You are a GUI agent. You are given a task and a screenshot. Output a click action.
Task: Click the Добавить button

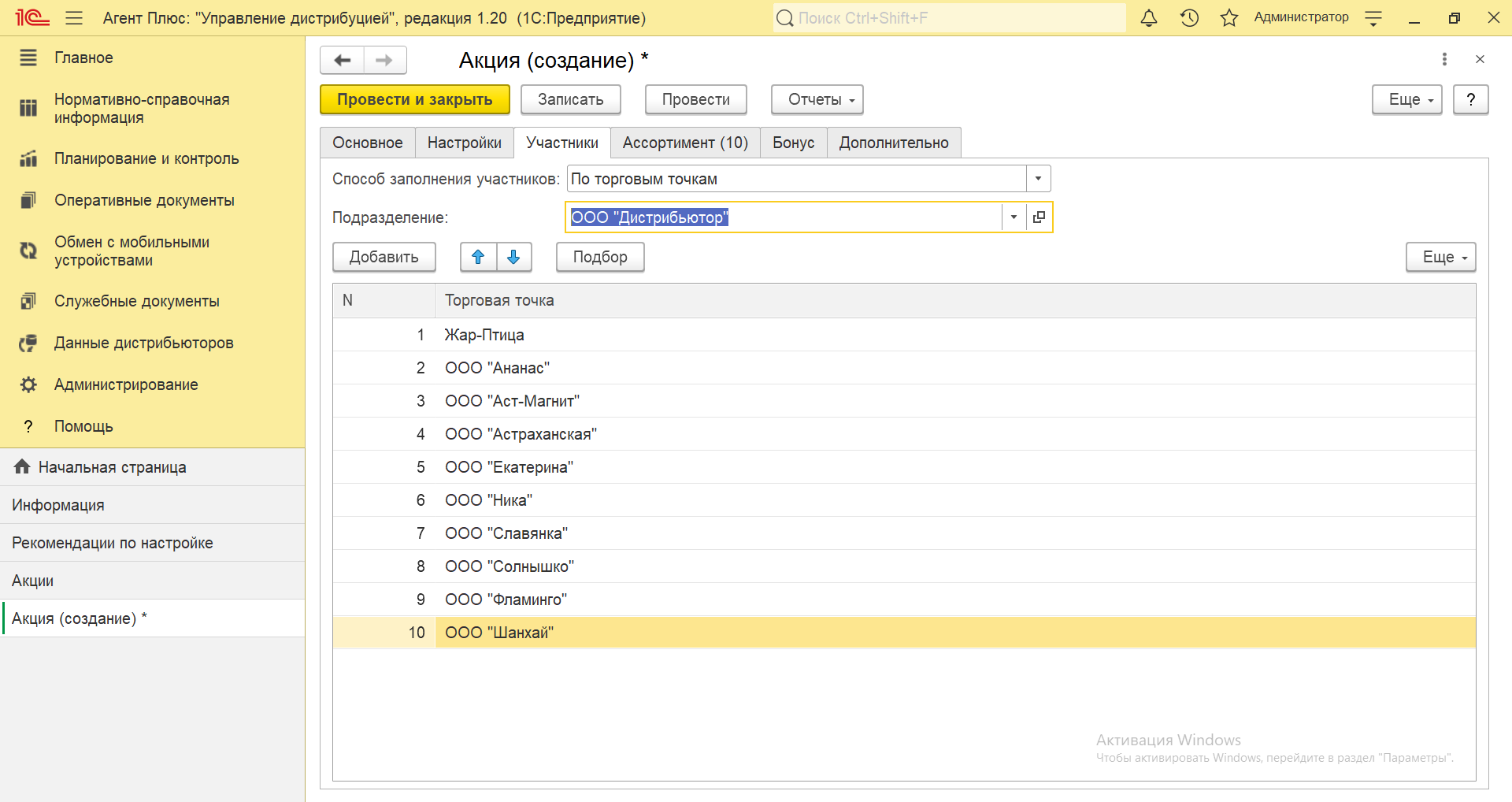point(384,257)
